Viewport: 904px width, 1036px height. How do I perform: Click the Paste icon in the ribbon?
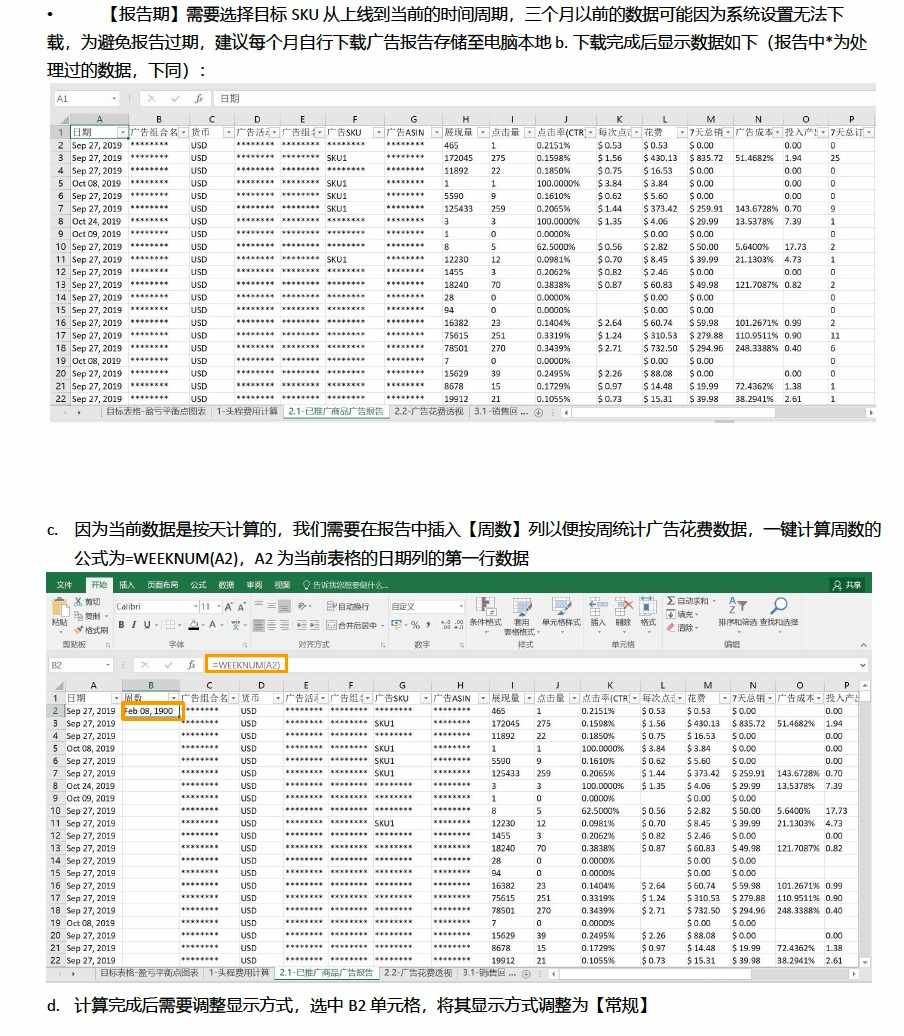click(60, 606)
